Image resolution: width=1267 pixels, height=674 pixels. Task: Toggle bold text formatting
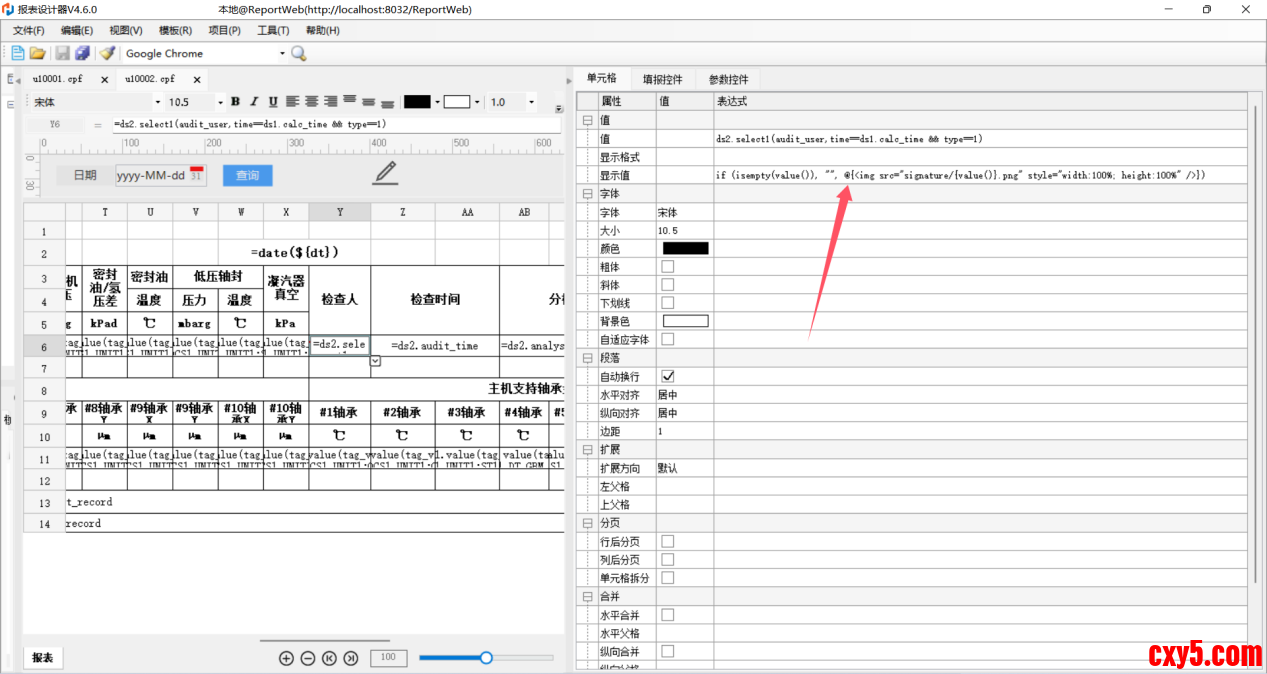tap(235, 102)
